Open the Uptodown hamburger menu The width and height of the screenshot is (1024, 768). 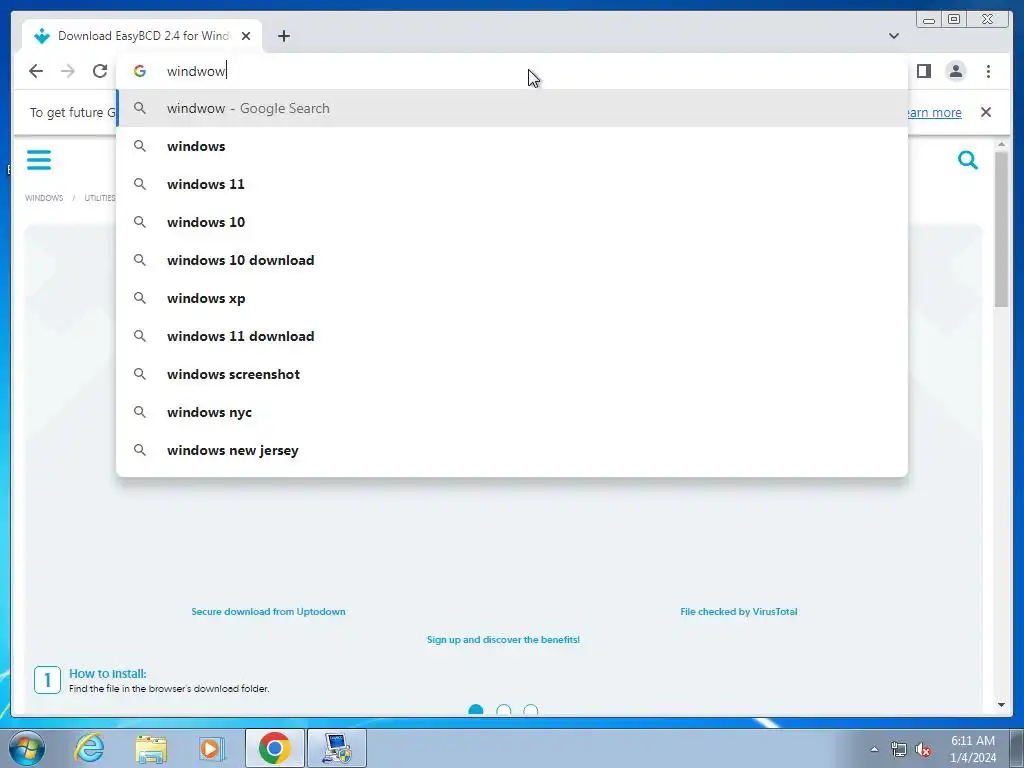click(39, 160)
